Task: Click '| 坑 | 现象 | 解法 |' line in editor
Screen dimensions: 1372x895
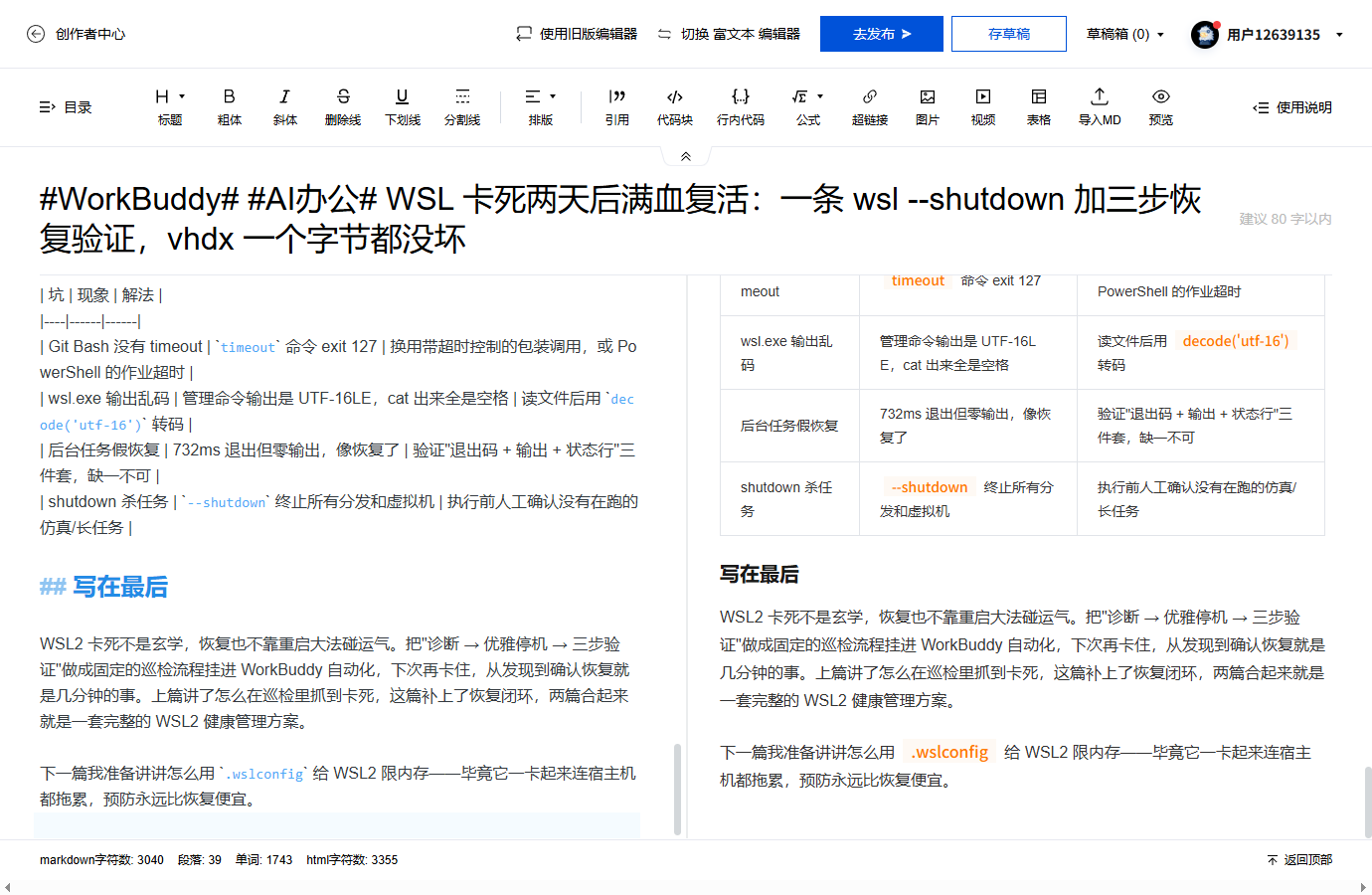Action: coord(101,295)
